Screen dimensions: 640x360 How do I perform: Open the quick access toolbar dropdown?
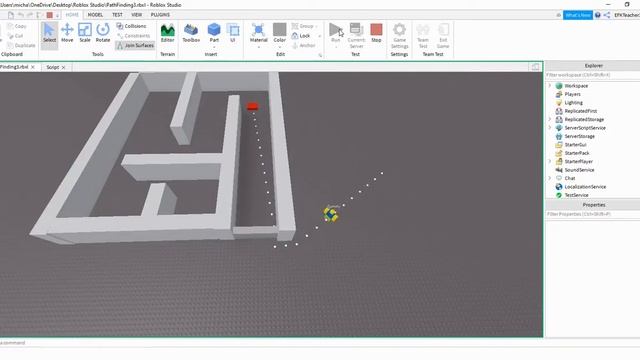click(x=58, y=15)
